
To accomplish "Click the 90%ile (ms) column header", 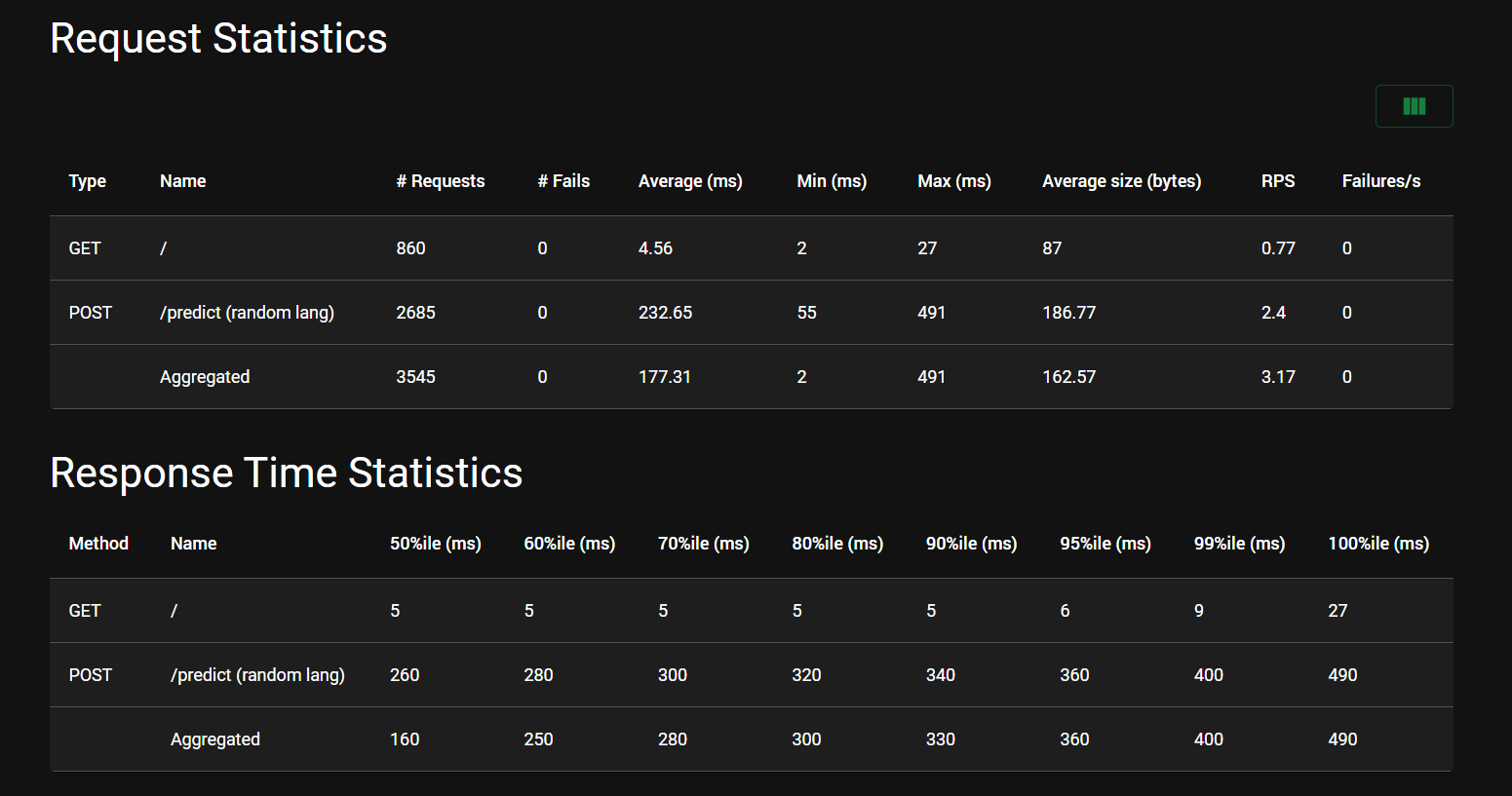I will pyautogui.click(x=972, y=544).
